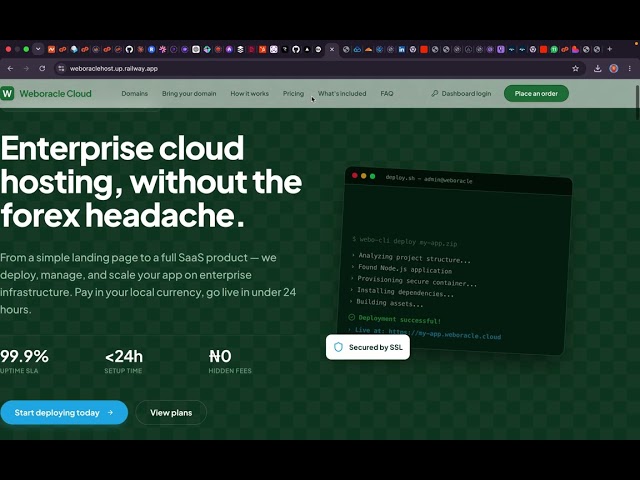
Task: Switch to the blue circle R tab
Action: 151,49
